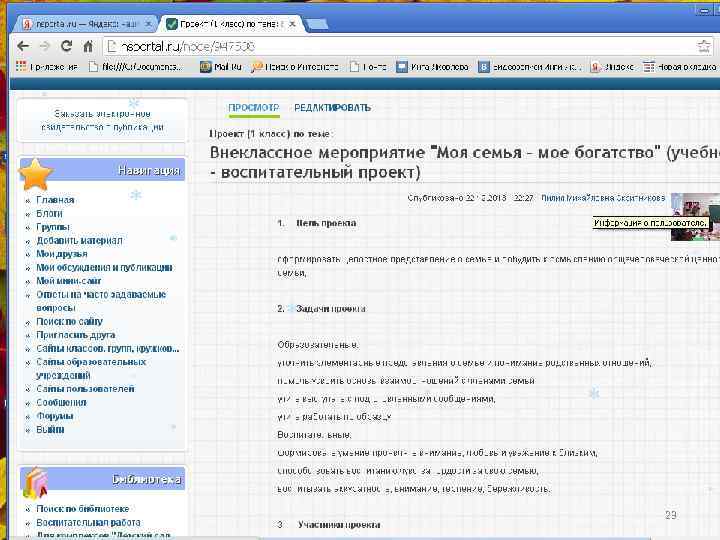This screenshot has height=540, width=720.
Task: Click '2. Задачи проекта' heading
Action: coord(321,309)
